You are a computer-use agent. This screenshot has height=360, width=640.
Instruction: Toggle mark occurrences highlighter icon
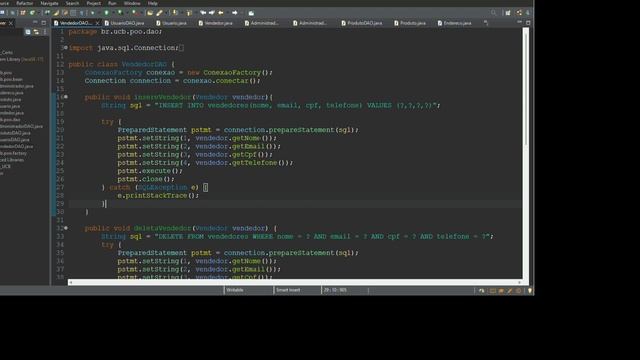56,13
